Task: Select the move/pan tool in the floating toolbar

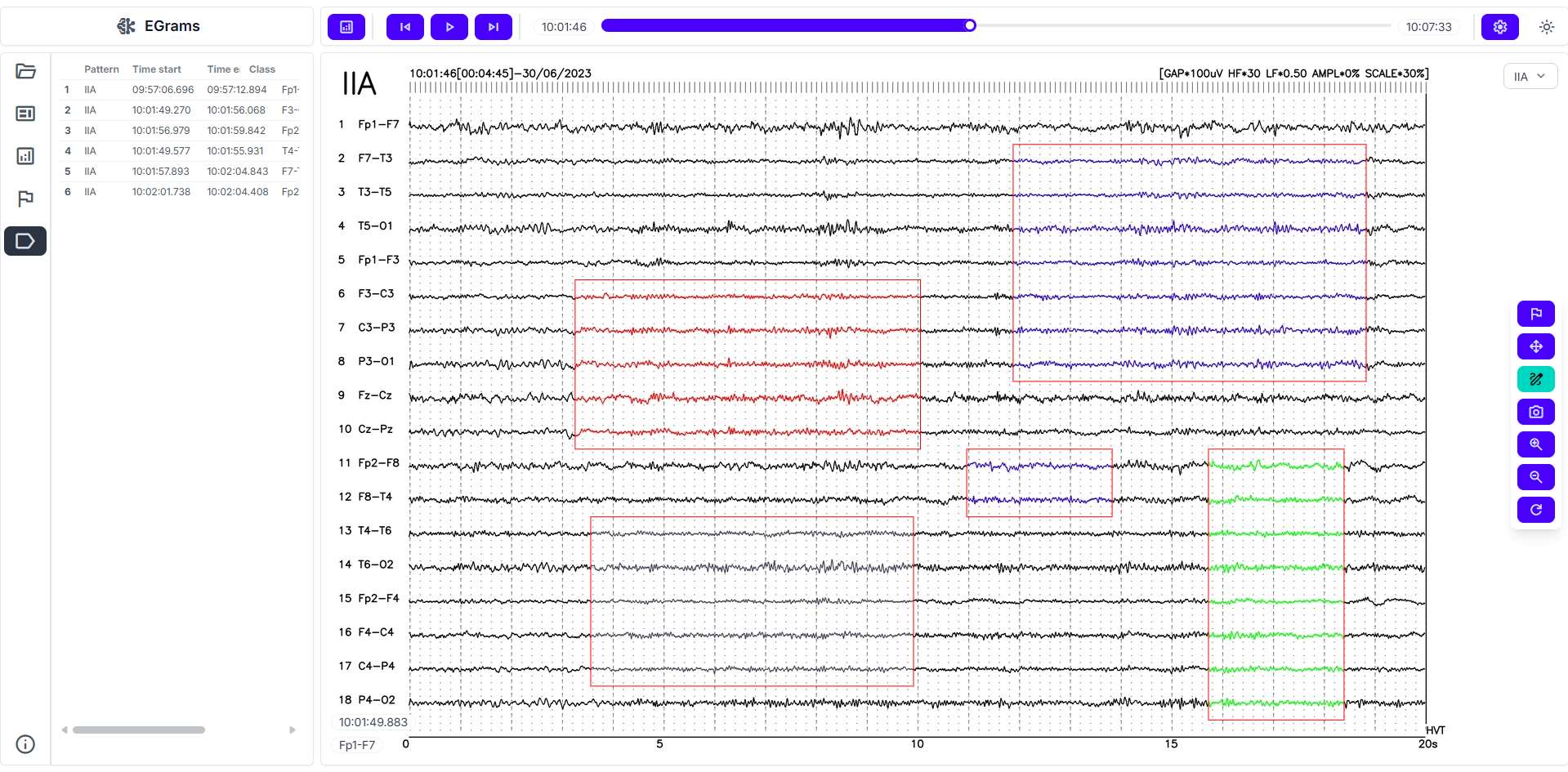Action: tap(1535, 346)
